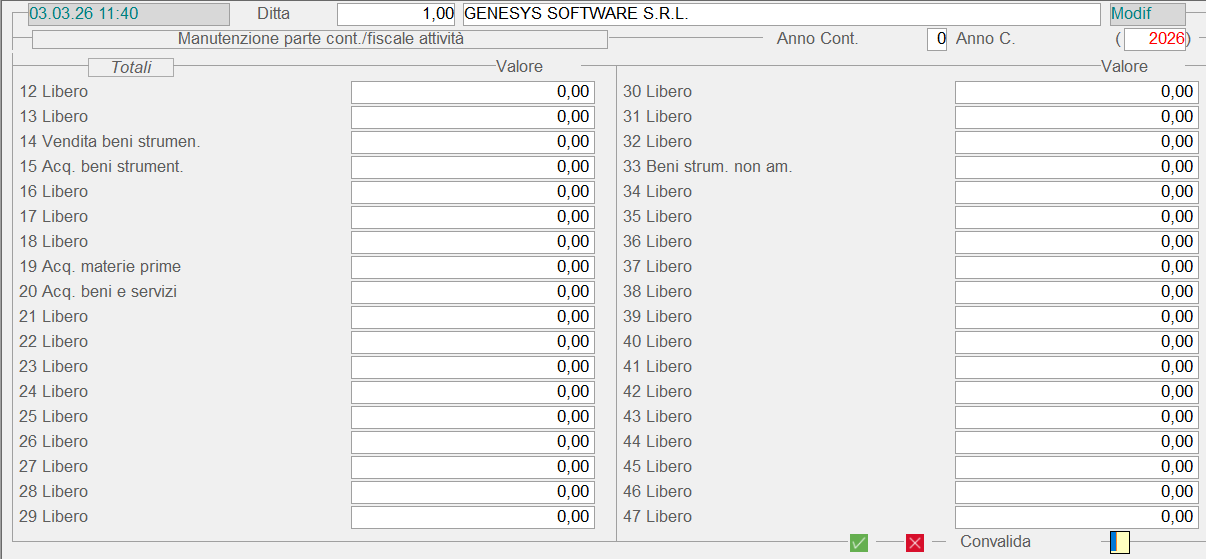Select the 29 Libero value field
This screenshot has height=559, width=1206.
pyautogui.click(x=472, y=517)
